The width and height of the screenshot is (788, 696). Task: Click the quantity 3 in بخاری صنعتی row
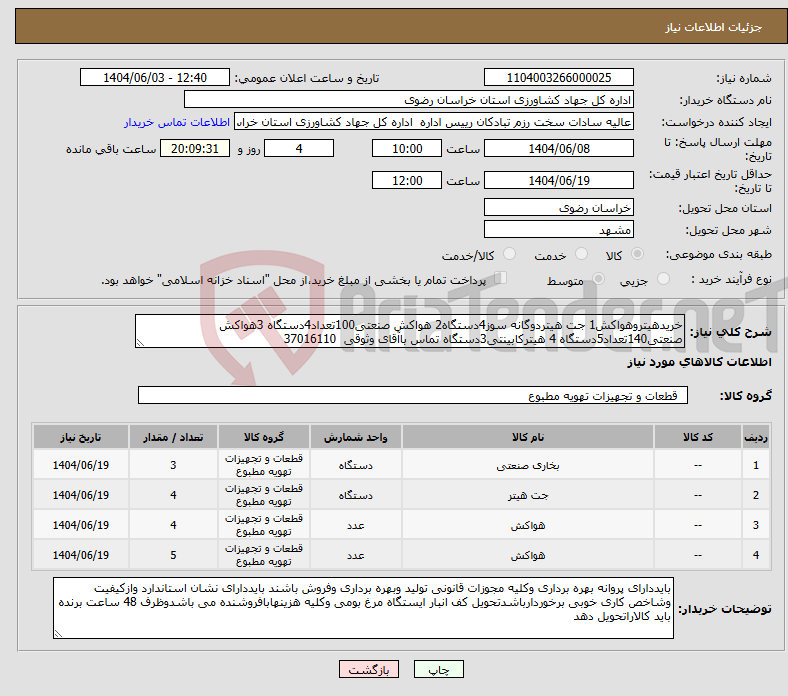tap(173, 465)
